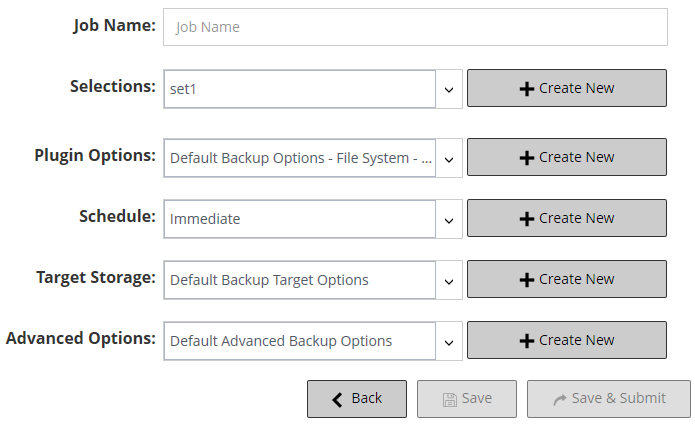Expand the Schedule dropdown arrow
695x424 pixels.
pyautogui.click(x=449, y=219)
